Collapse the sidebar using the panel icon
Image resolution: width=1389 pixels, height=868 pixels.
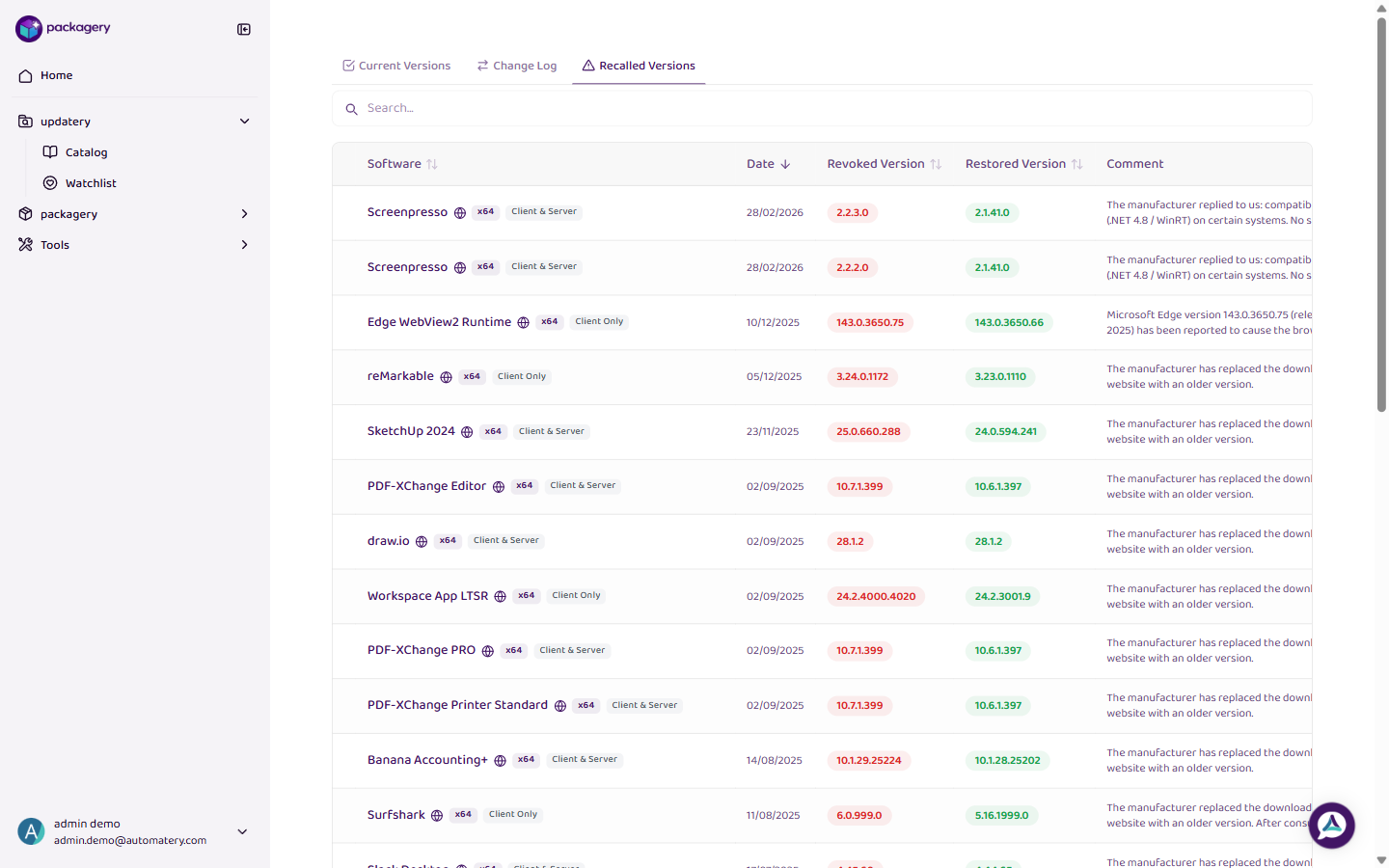tap(244, 29)
